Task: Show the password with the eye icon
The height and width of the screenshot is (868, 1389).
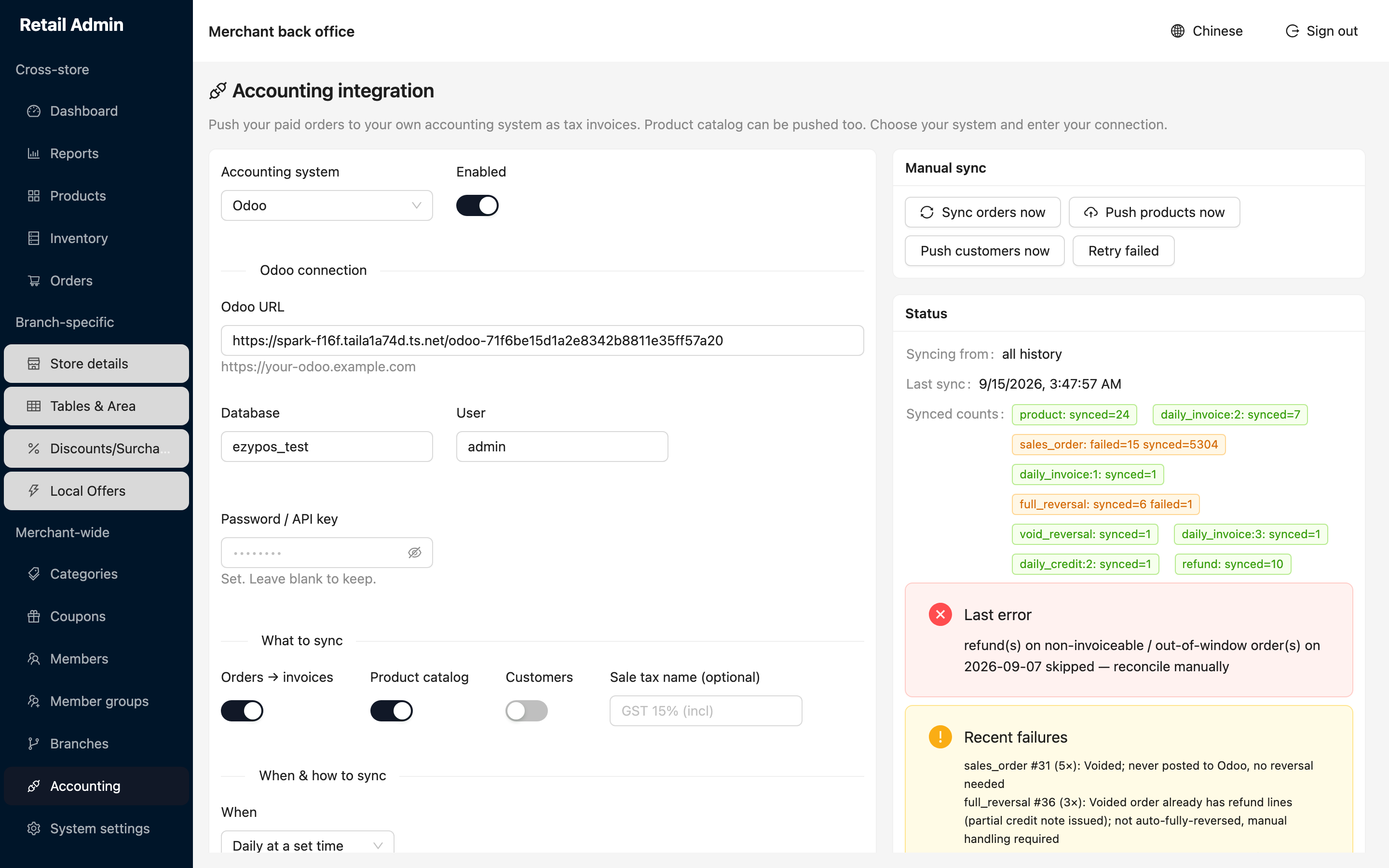Action: (x=414, y=552)
